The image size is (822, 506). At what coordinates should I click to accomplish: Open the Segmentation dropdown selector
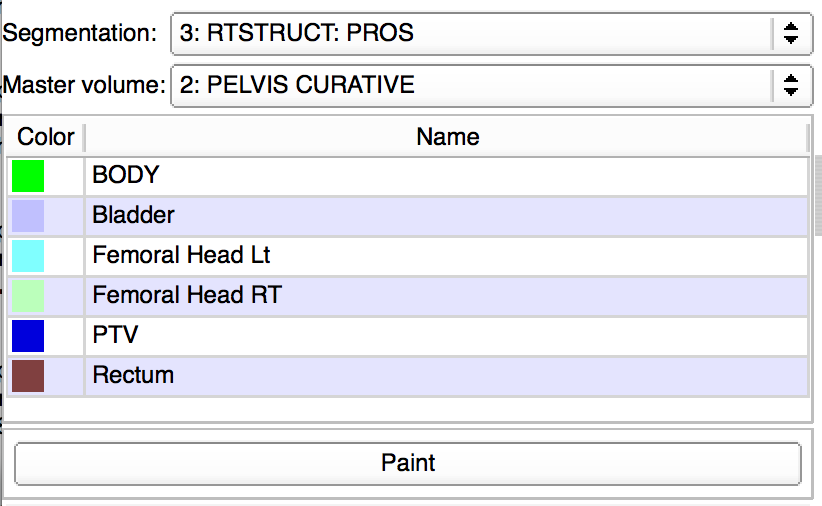[473, 34]
